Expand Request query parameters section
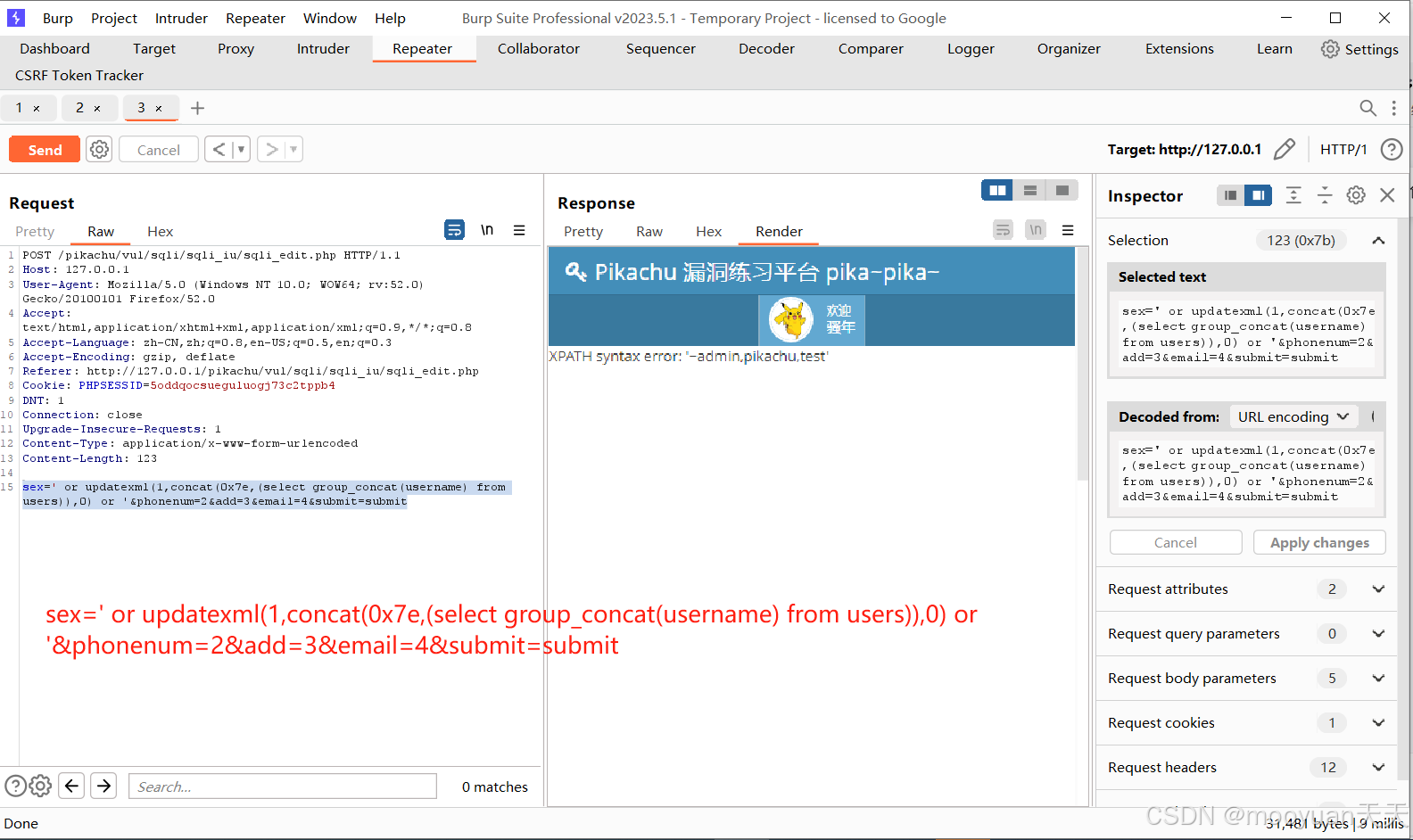The height and width of the screenshot is (840, 1413). click(x=1378, y=633)
